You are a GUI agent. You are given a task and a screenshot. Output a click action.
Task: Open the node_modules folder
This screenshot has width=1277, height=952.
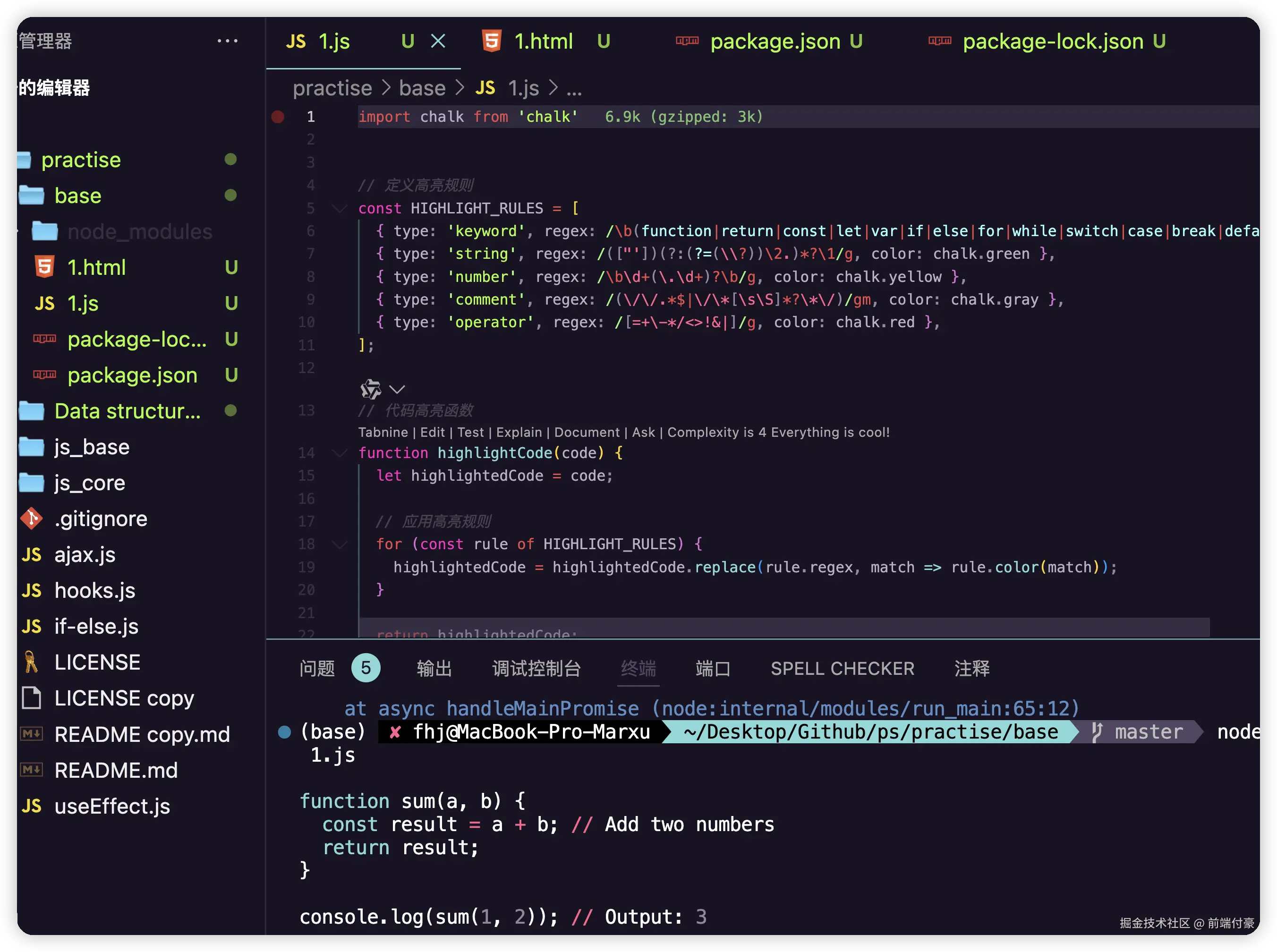[139, 232]
